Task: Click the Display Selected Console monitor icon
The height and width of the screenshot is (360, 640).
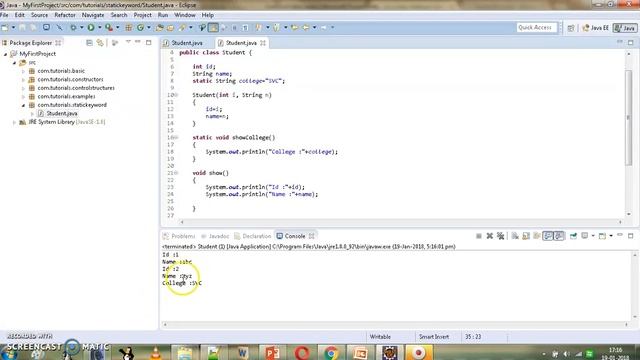Action: 585,236
